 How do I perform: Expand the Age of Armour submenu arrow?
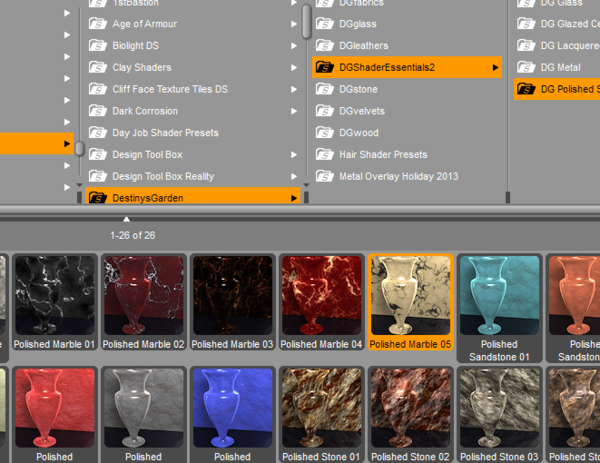pos(294,24)
